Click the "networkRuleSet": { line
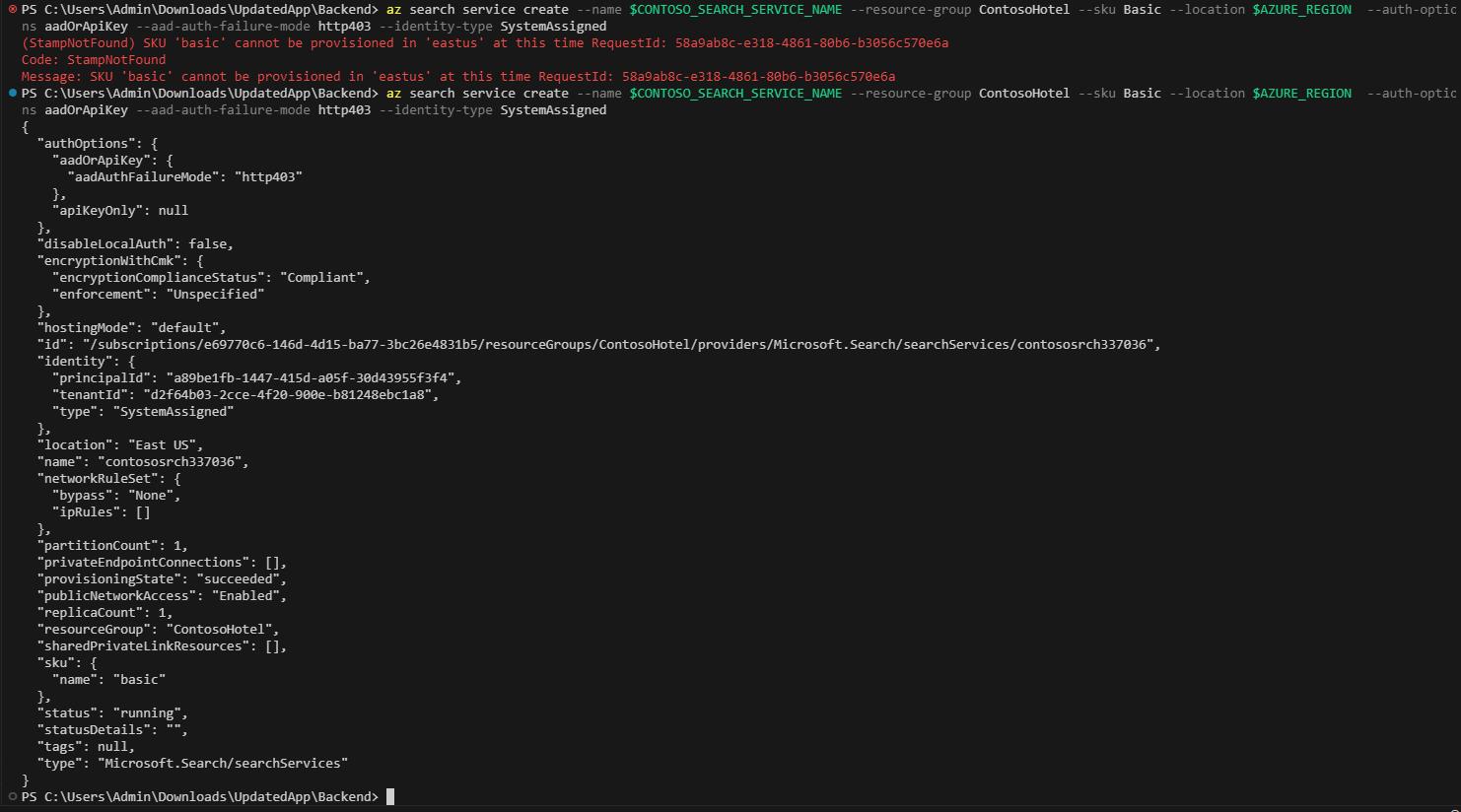 coord(109,479)
